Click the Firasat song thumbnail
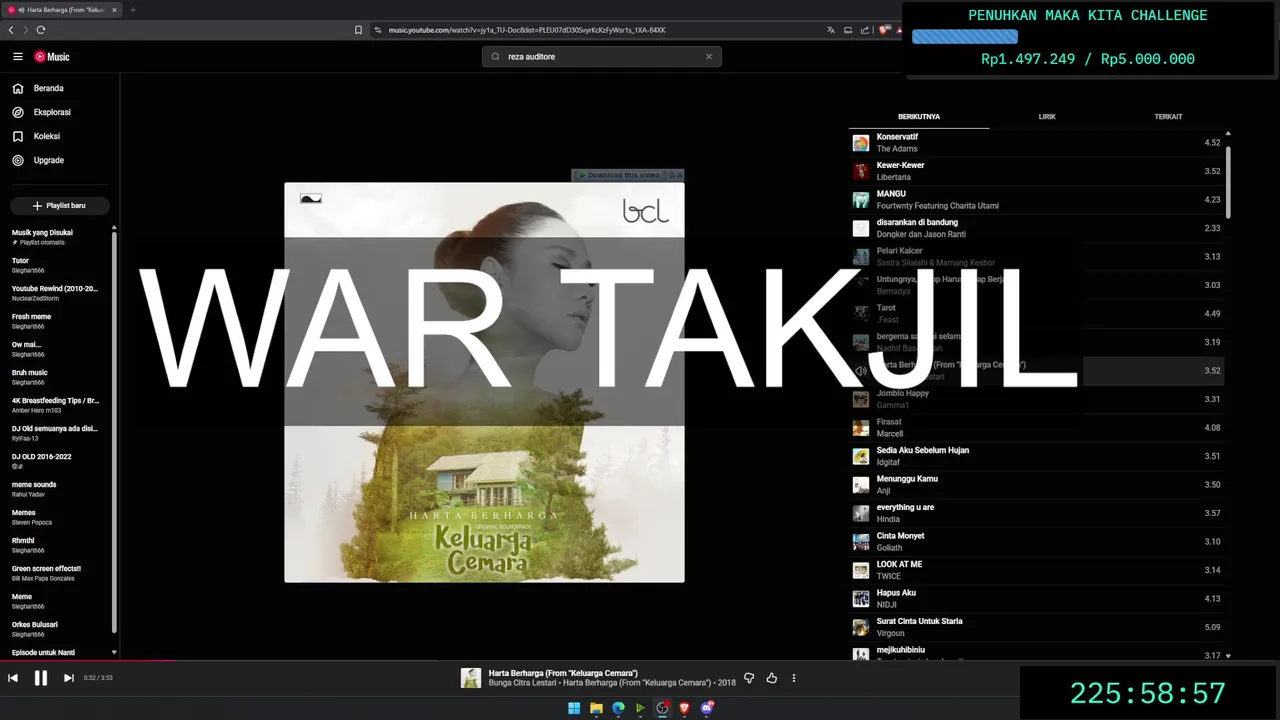 (861, 428)
